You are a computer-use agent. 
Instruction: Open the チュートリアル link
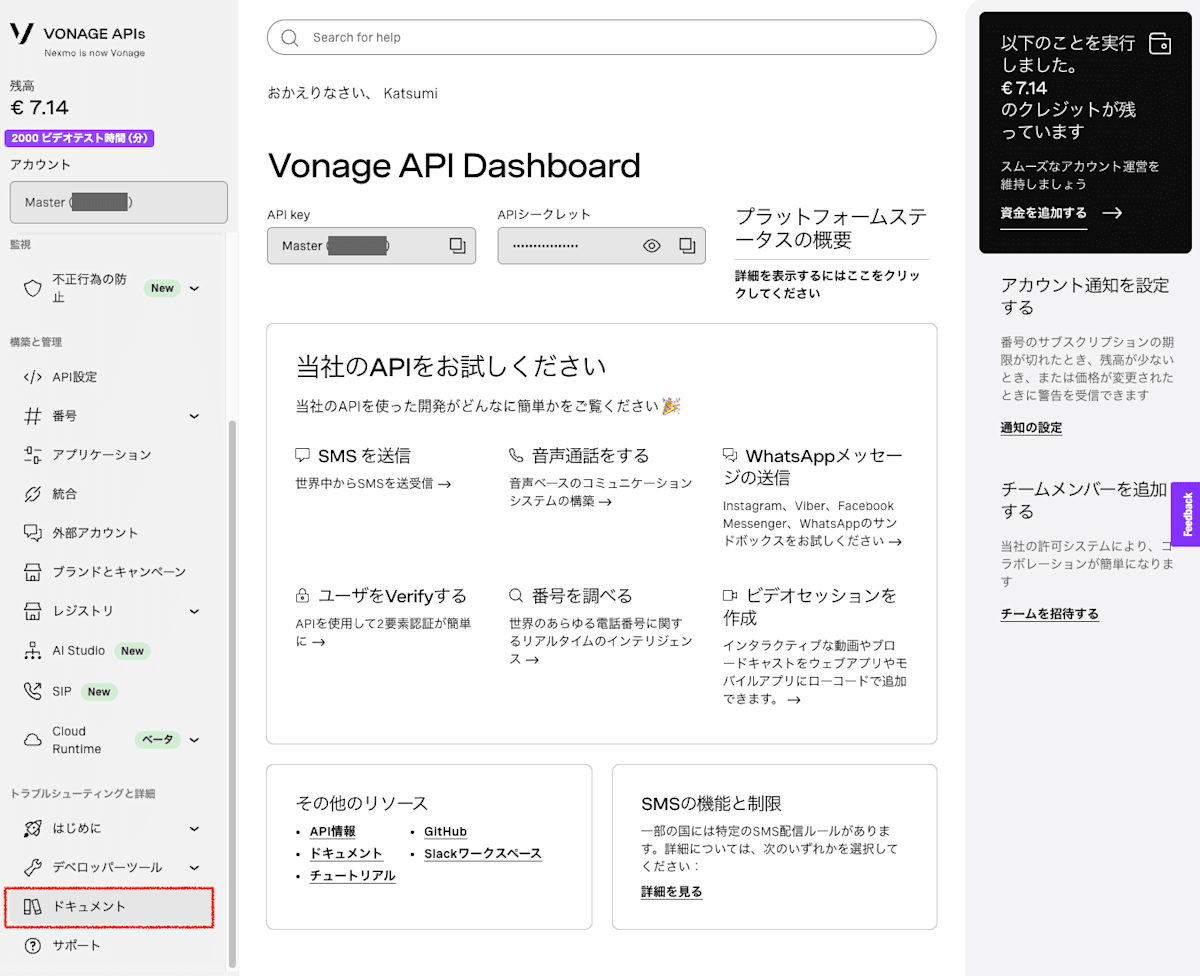352,876
